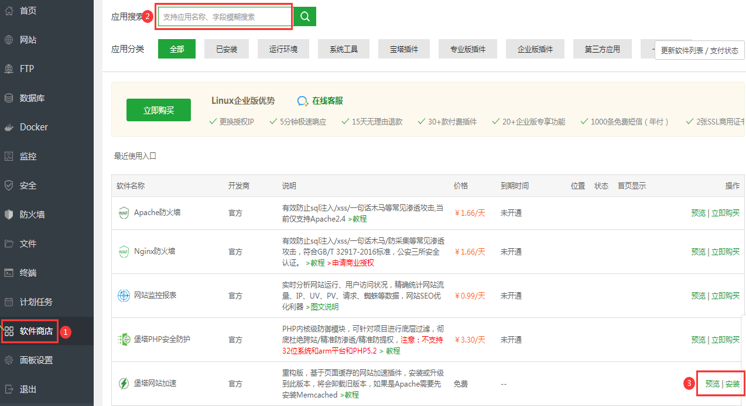Screen dimensions: 746x406
Task: Click the 网站监控报表 globe icon
Action: [124, 296]
